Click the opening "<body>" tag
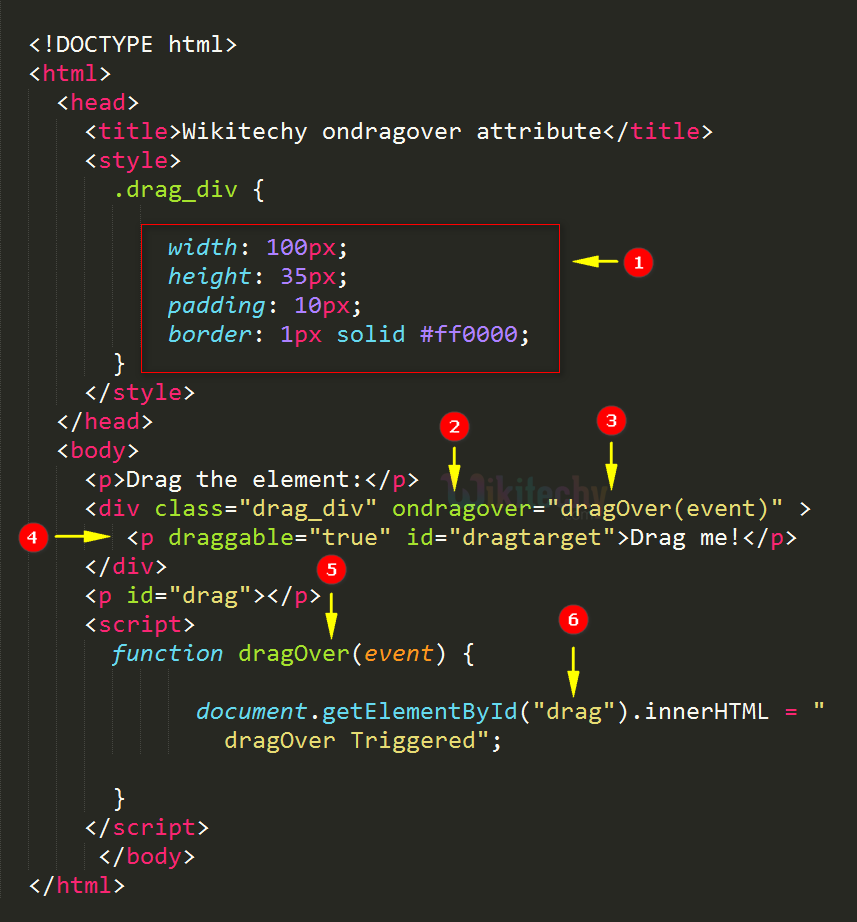Viewport: 857px width, 922px height. pyautogui.click(x=98, y=450)
